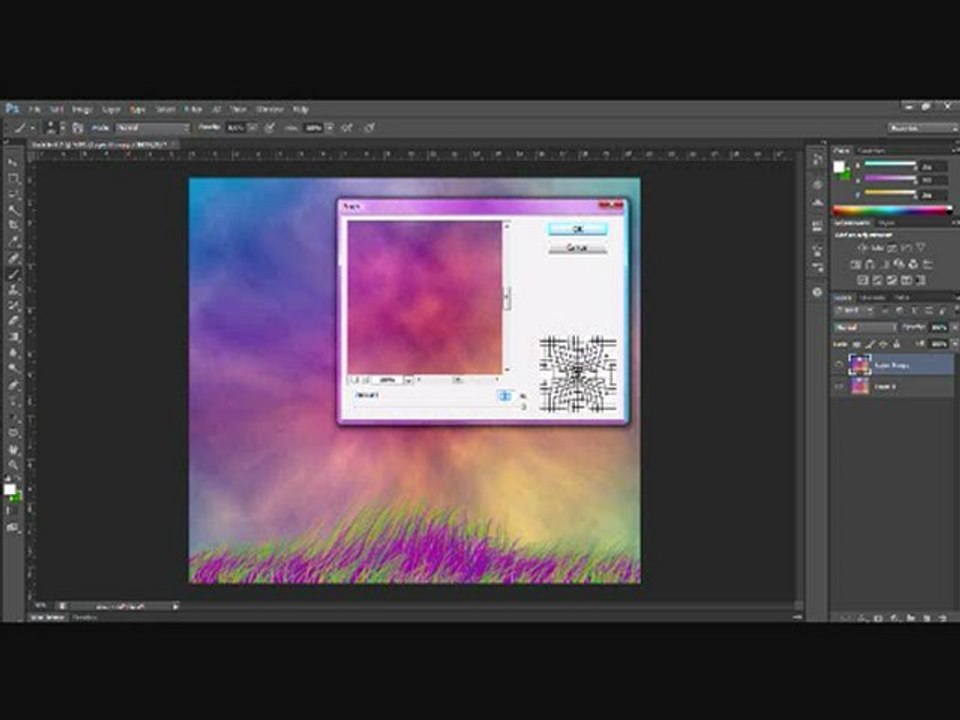960x720 pixels.
Task: Toggle lock position
Action: (x=883, y=345)
